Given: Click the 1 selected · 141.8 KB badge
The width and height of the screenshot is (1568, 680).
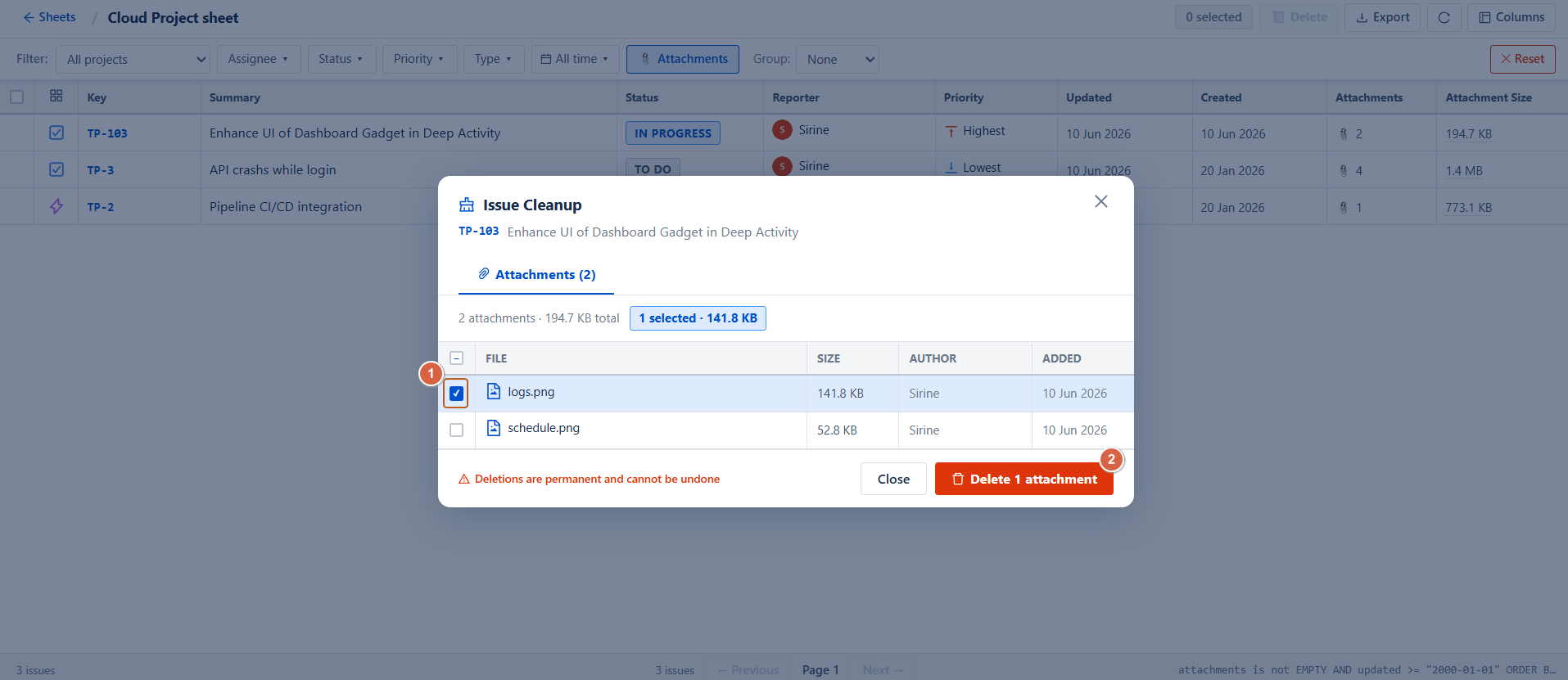Looking at the screenshot, I should (698, 318).
